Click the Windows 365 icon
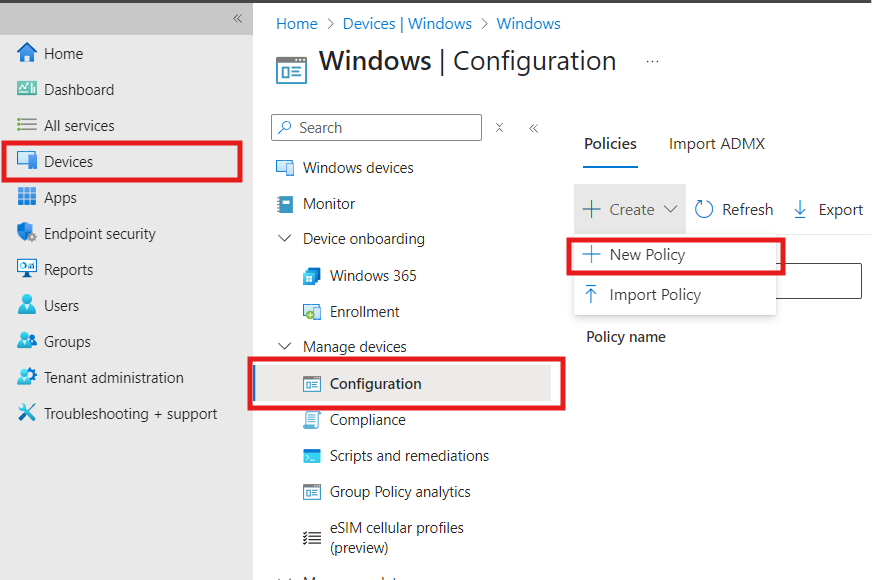The height and width of the screenshot is (580, 875). point(312,276)
